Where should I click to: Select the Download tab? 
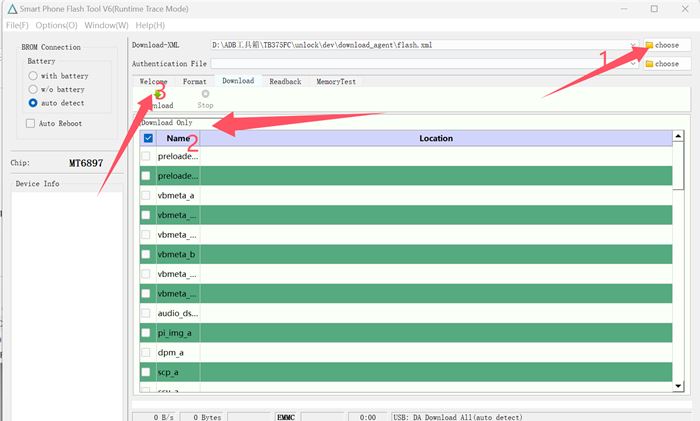[238, 80]
